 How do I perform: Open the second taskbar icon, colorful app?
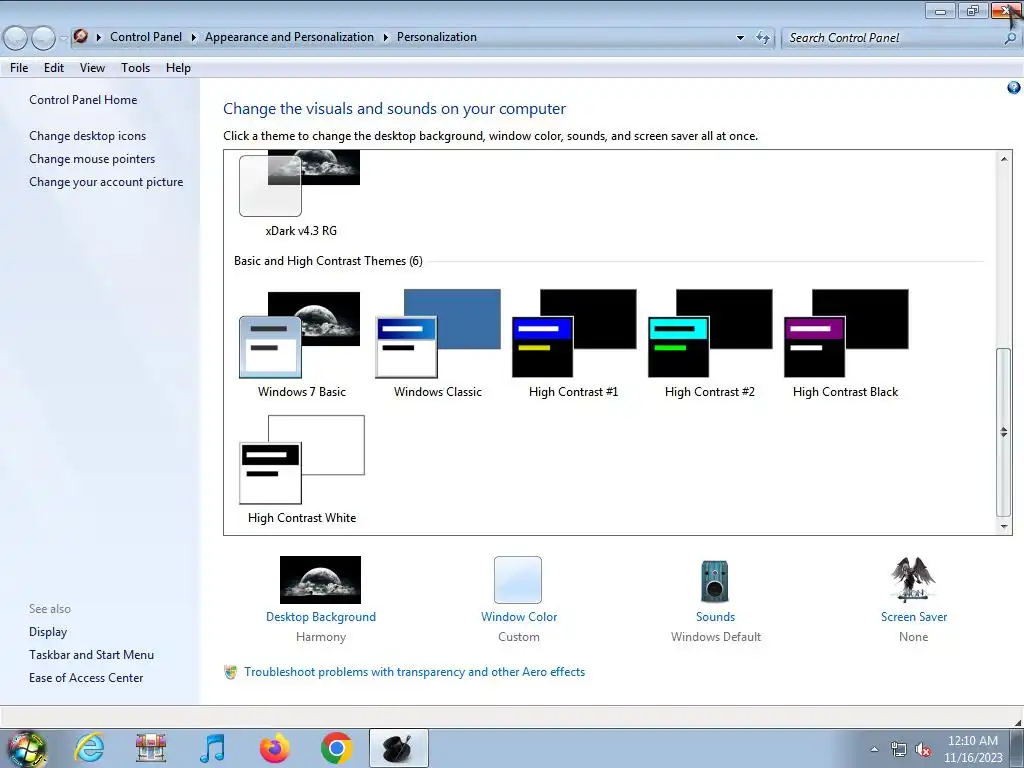tap(151, 748)
